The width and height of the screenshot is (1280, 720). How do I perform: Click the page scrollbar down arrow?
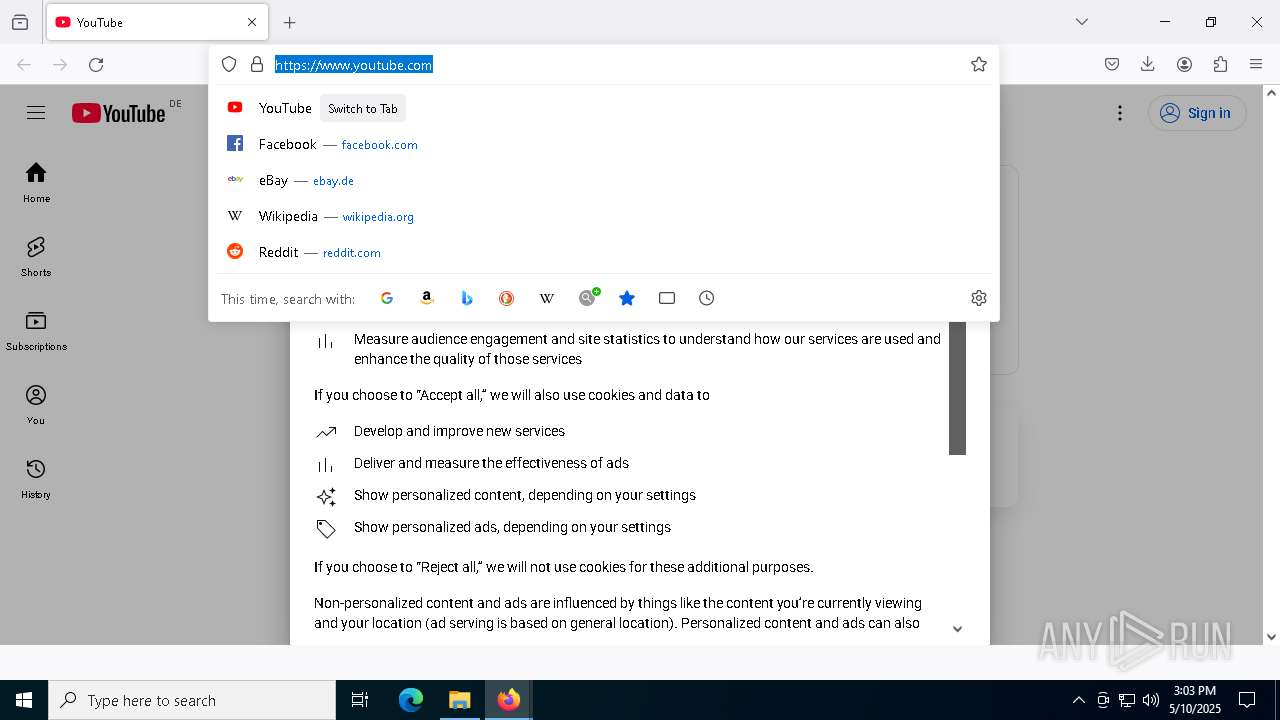click(1271, 636)
